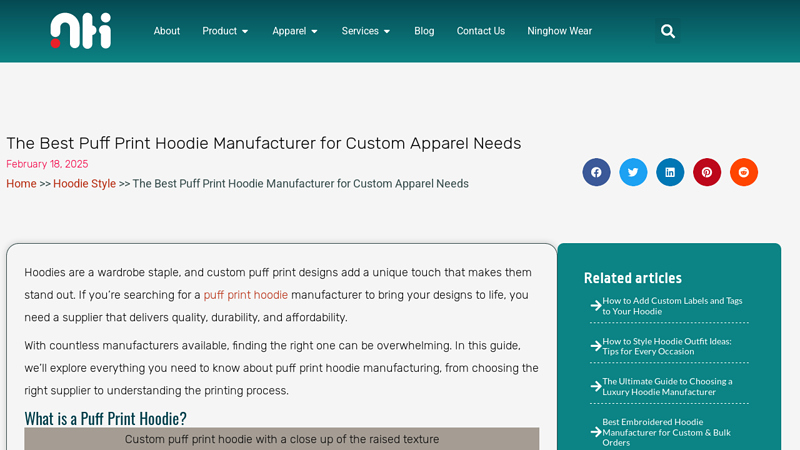Viewport: 800px width, 450px height.
Task: Open Contact Us page
Action: 481,31
